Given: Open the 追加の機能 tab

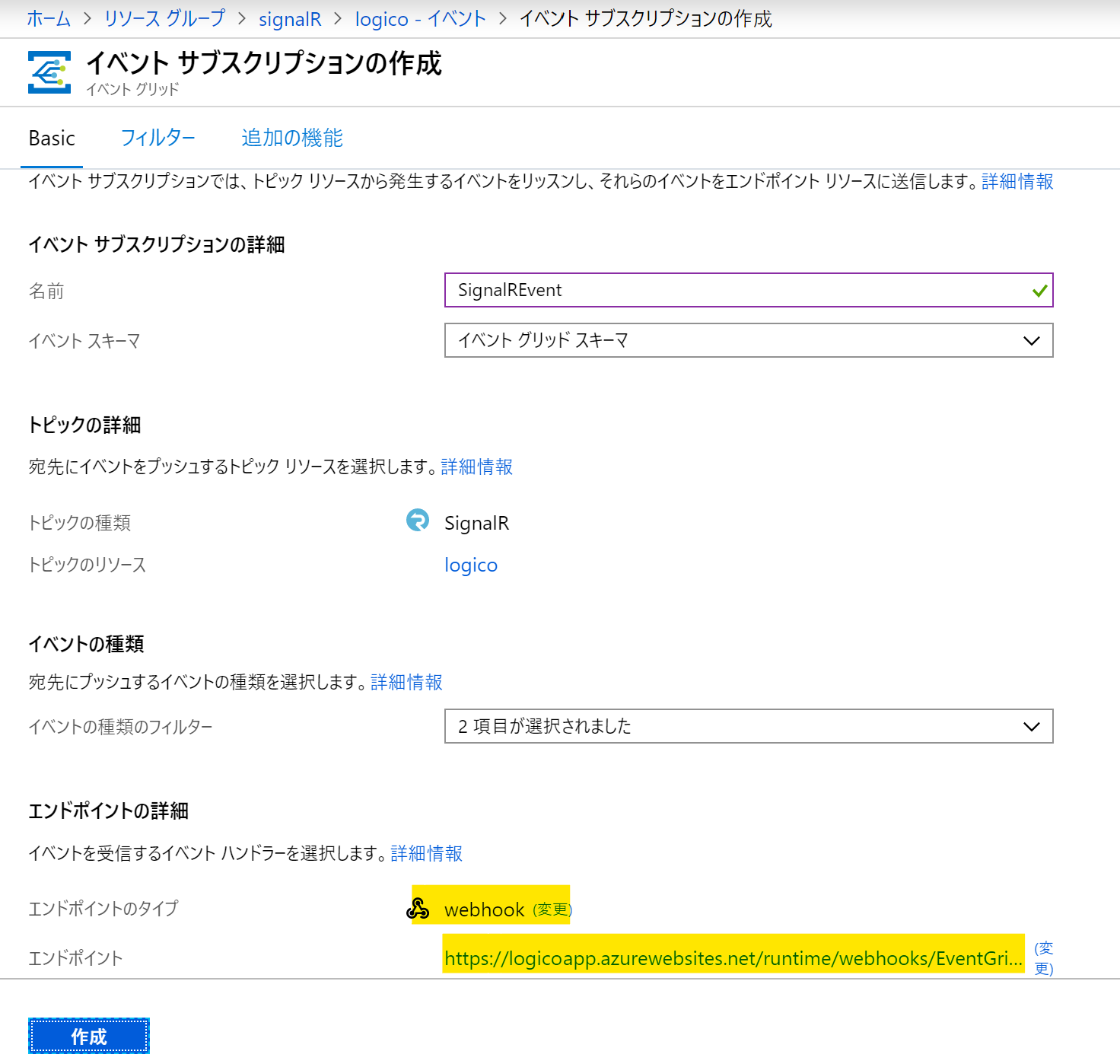Looking at the screenshot, I should pyautogui.click(x=291, y=138).
